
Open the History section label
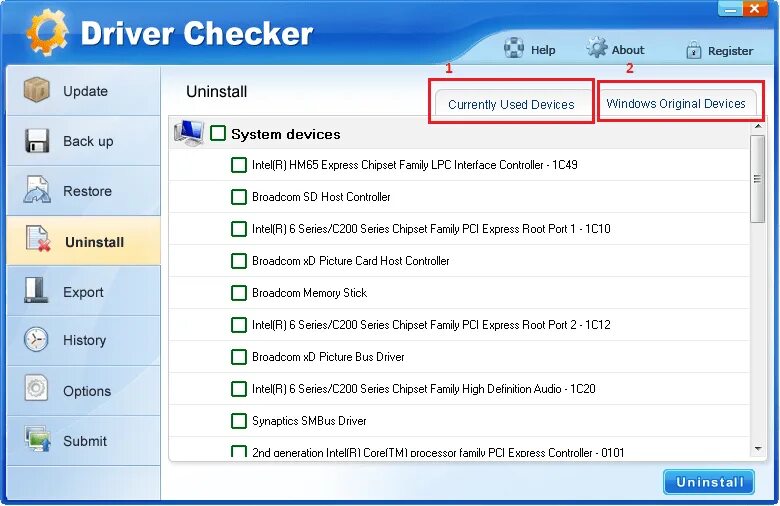click(x=85, y=340)
